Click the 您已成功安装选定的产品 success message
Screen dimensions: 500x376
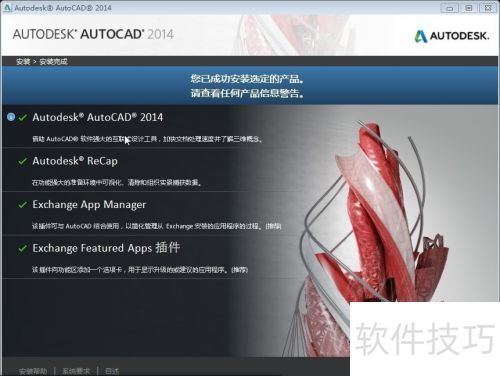click(247, 79)
